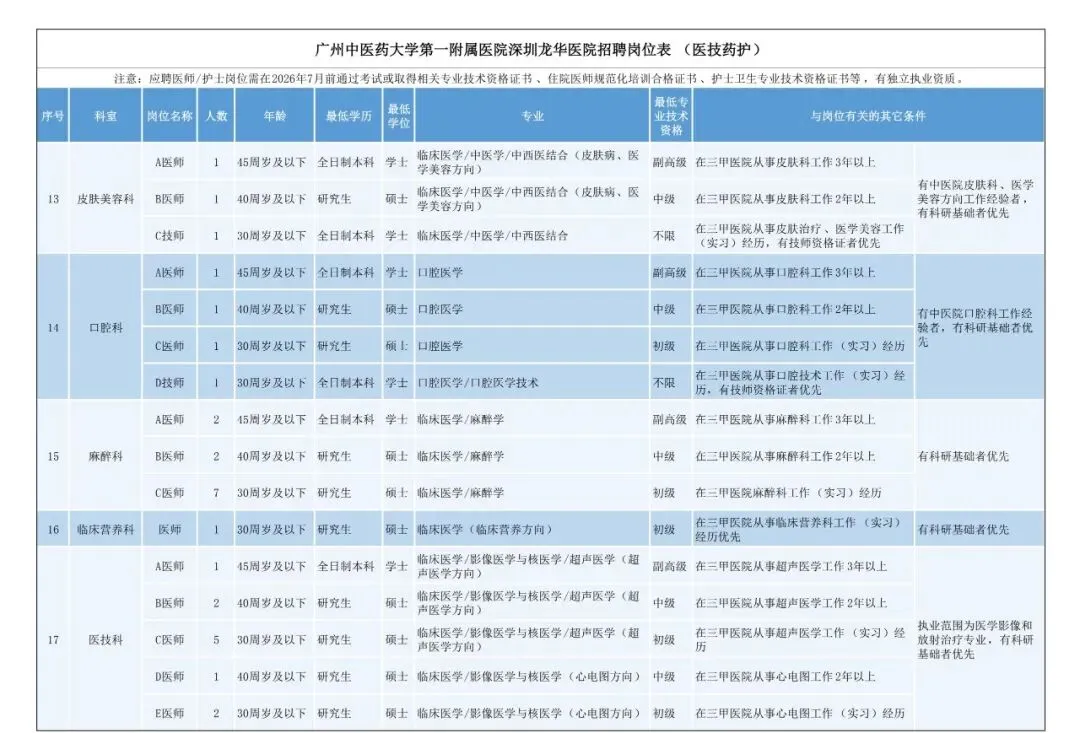Select the 年龄 column header

[x=274, y=116]
